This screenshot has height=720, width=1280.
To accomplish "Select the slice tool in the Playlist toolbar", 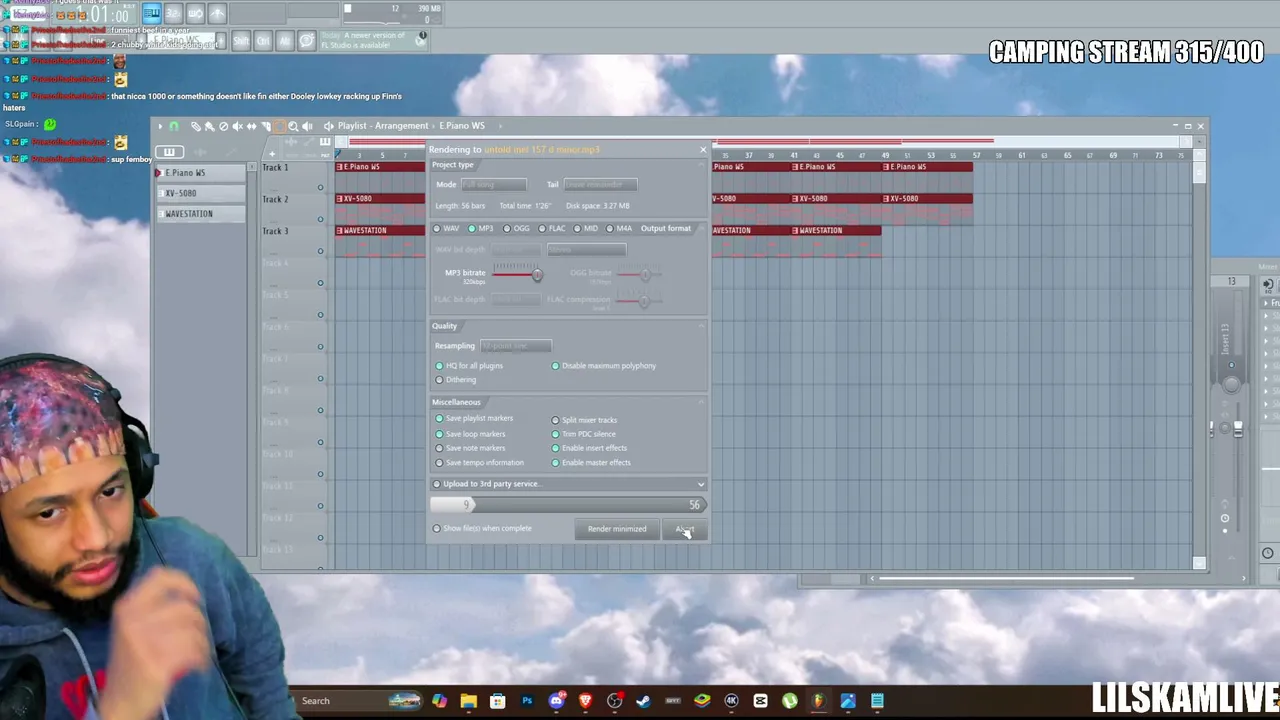I will [265, 126].
